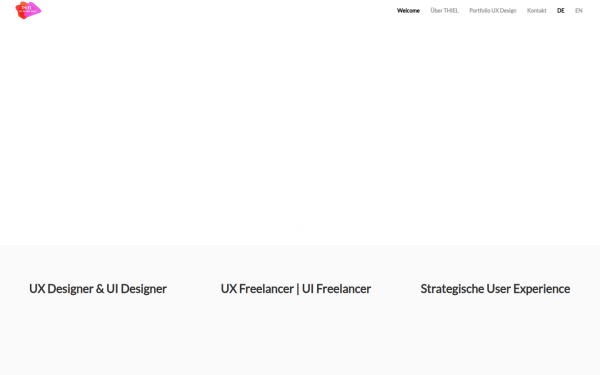Choose English with the EN link
600x375 pixels.
[x=579, y=11]
